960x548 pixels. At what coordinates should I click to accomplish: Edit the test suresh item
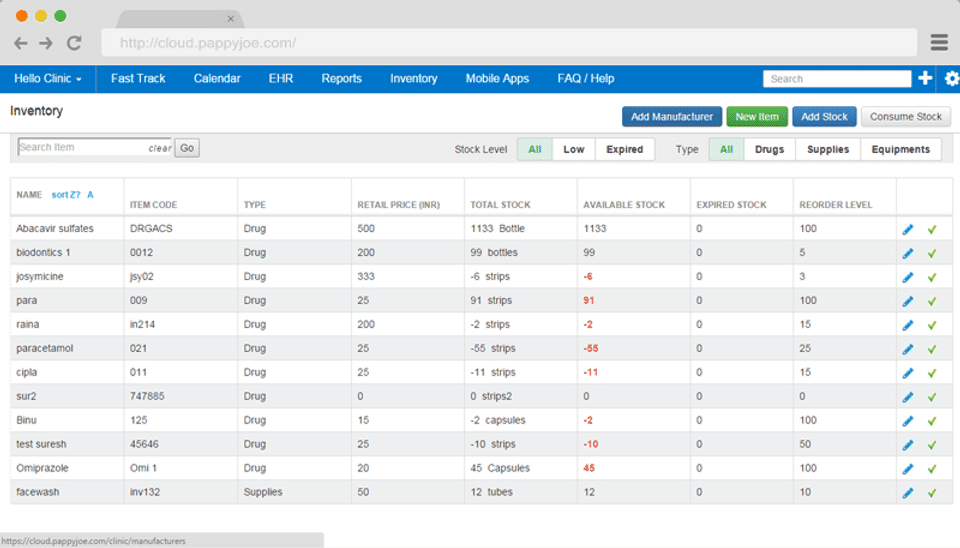(x=907, y=445)
